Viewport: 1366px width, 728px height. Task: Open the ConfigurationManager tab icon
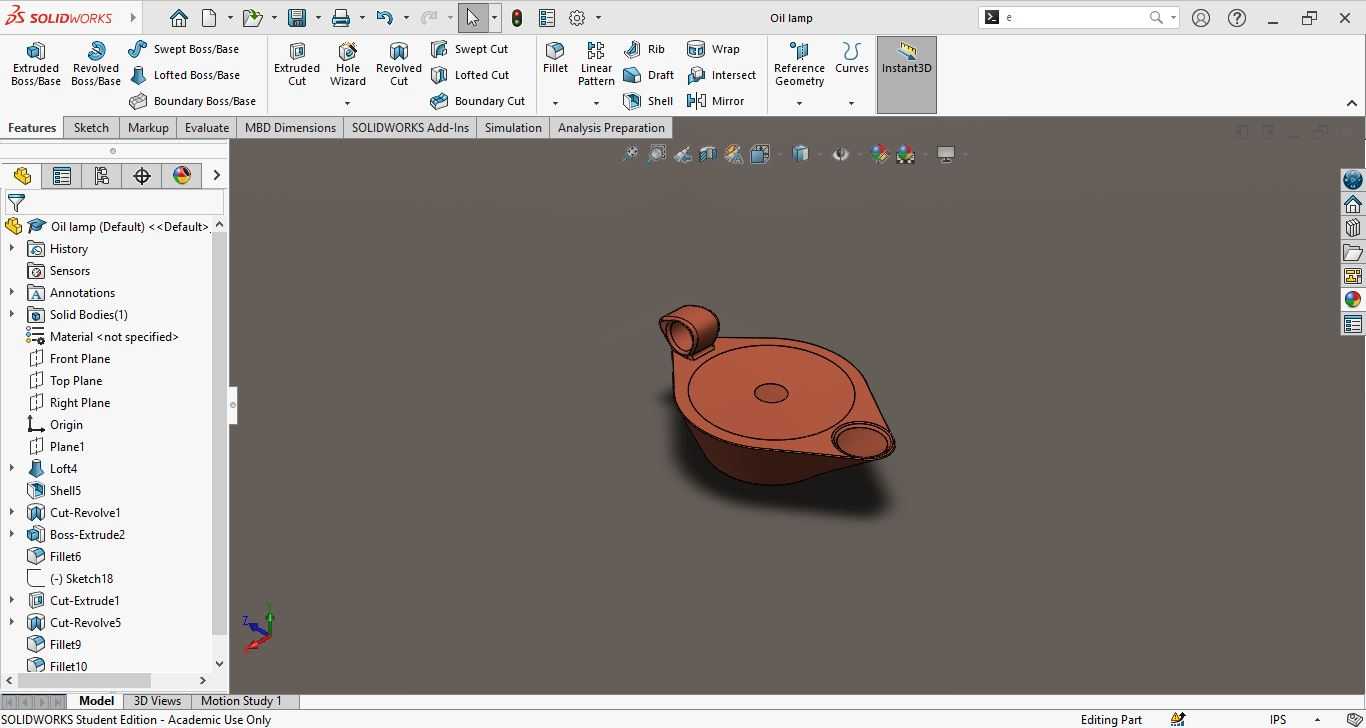coord(102,176)
